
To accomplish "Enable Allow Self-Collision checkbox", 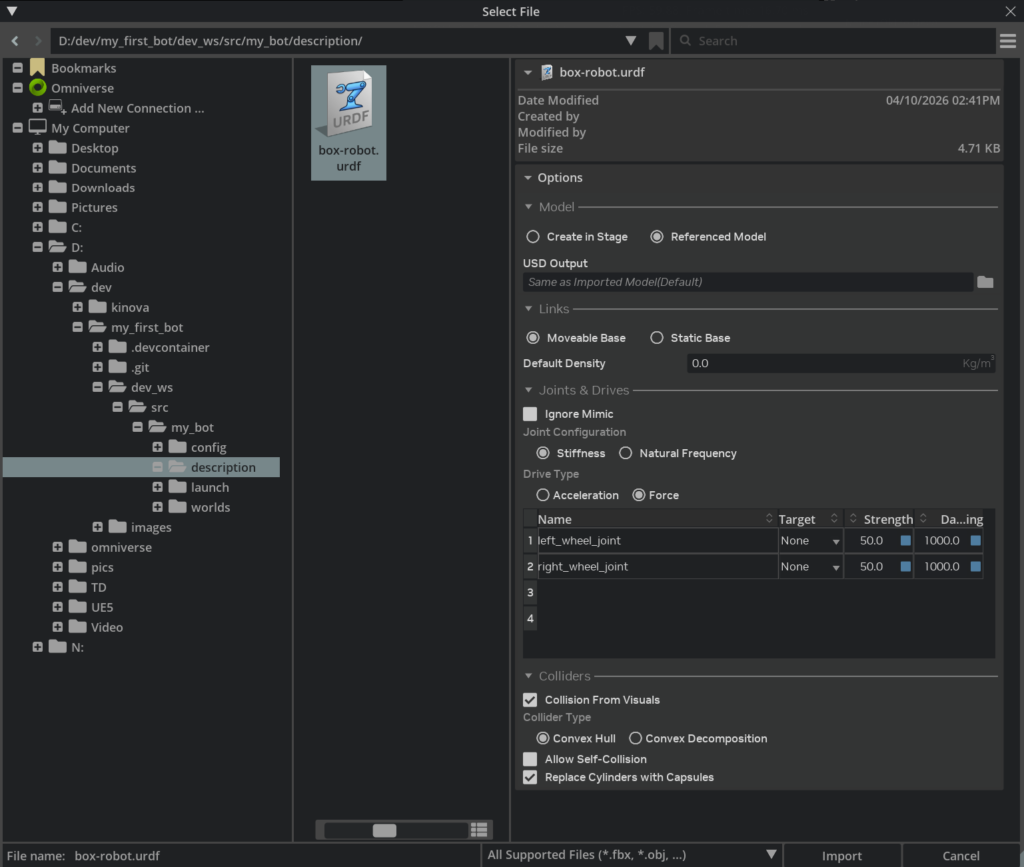I will (530, 759).
